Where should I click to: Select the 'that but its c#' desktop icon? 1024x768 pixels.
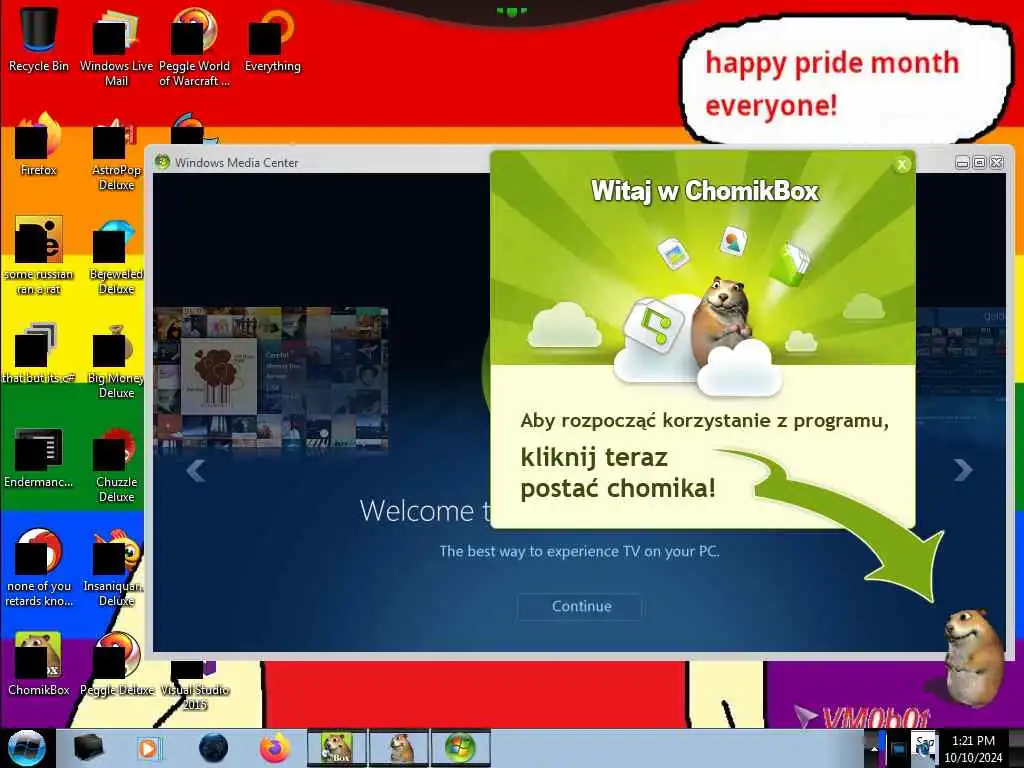click(39, 352)
